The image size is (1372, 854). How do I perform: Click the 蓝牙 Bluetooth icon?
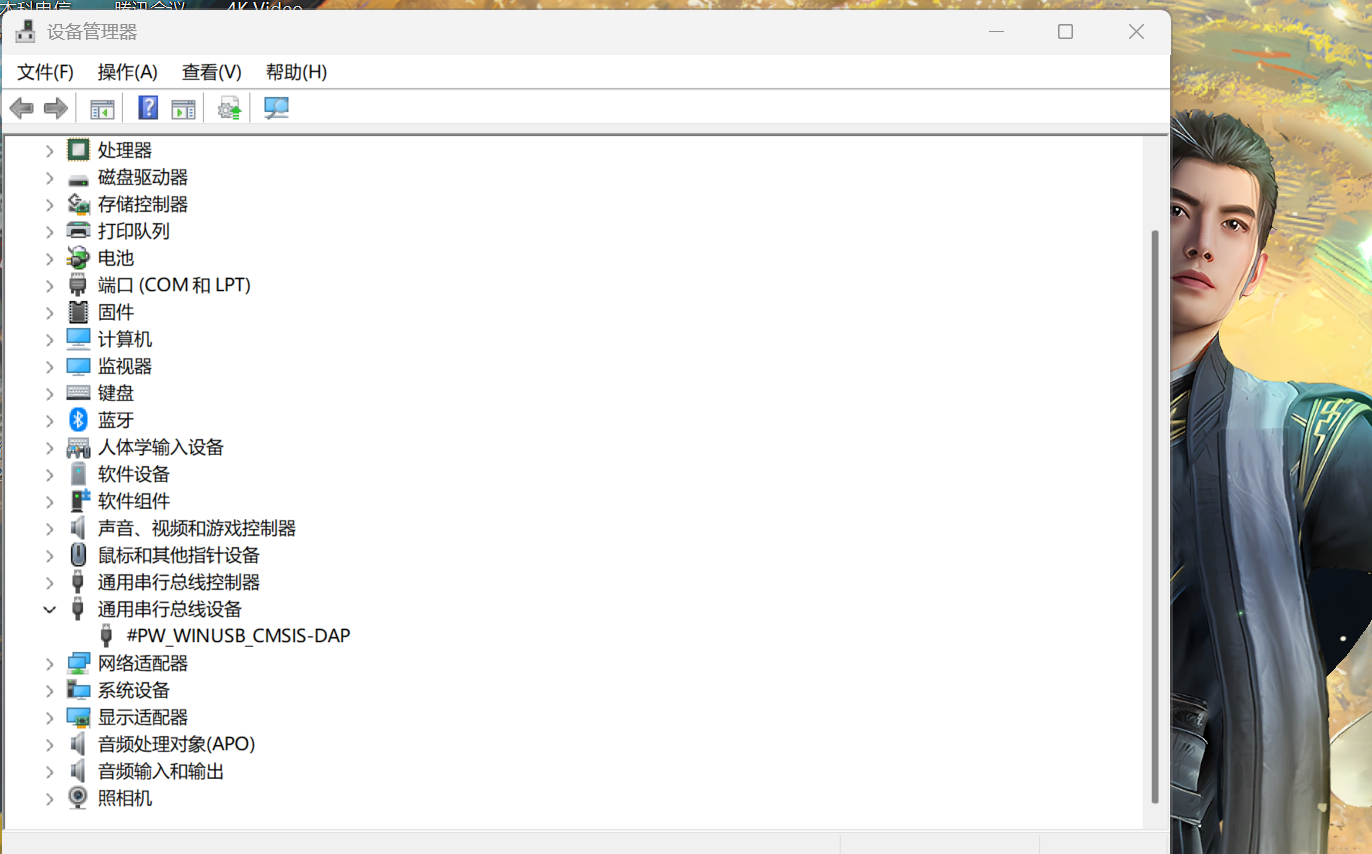pos(78,420)
